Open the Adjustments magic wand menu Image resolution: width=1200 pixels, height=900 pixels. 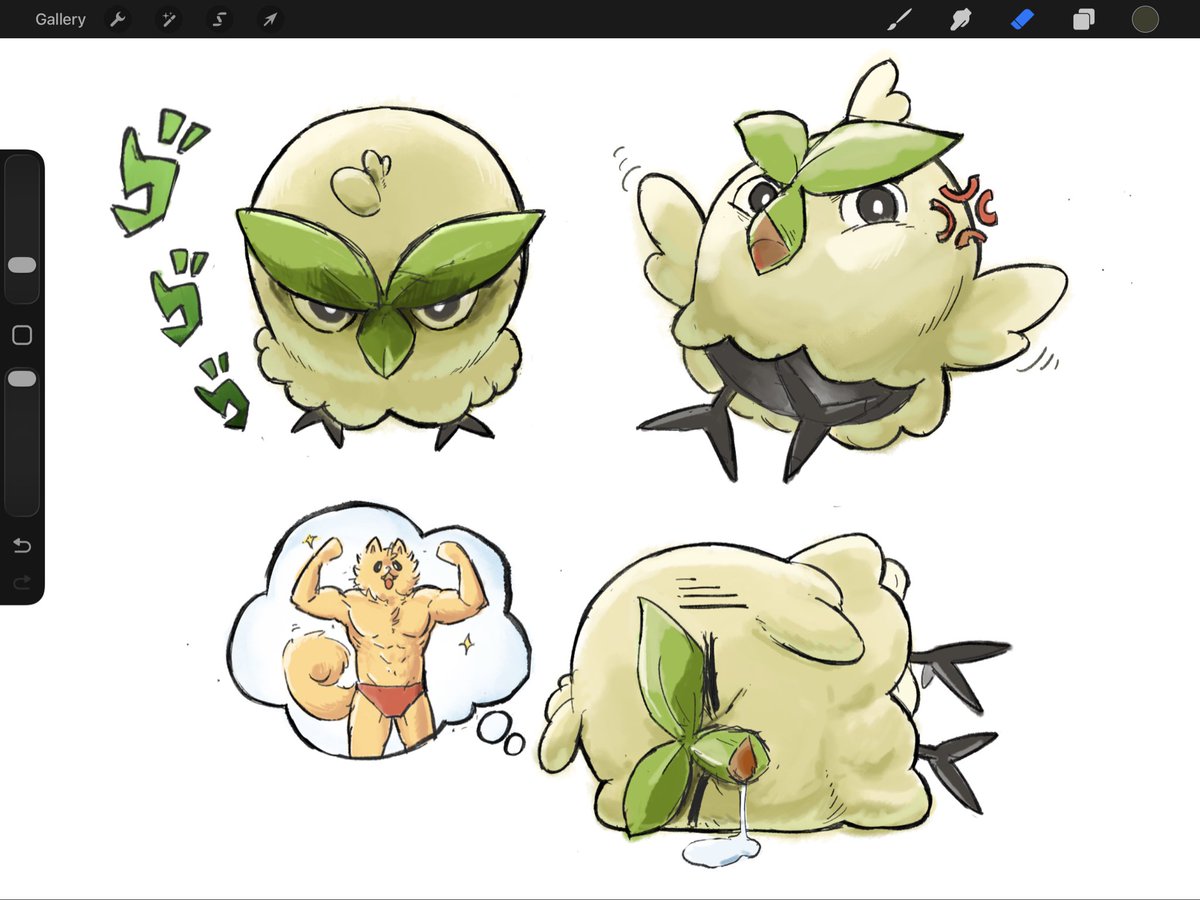168,19
